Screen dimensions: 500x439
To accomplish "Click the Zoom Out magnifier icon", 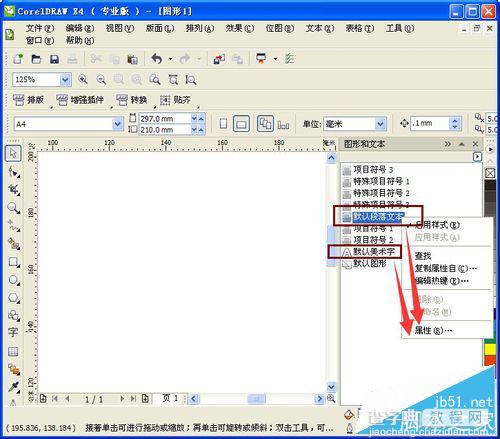I will pos(101,79).
